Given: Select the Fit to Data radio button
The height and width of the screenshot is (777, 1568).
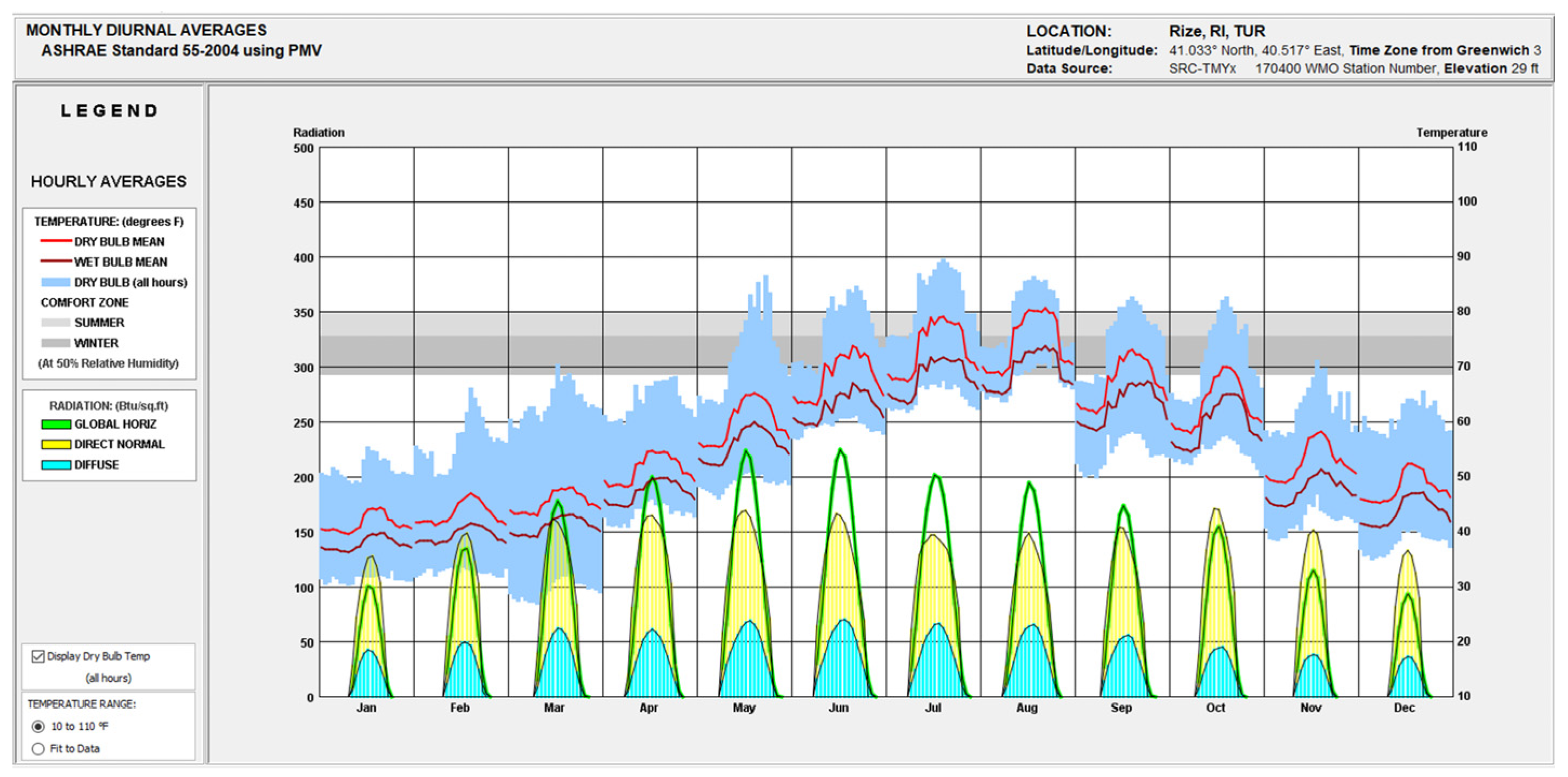Looking at the screenshot, I should point(38,748).
